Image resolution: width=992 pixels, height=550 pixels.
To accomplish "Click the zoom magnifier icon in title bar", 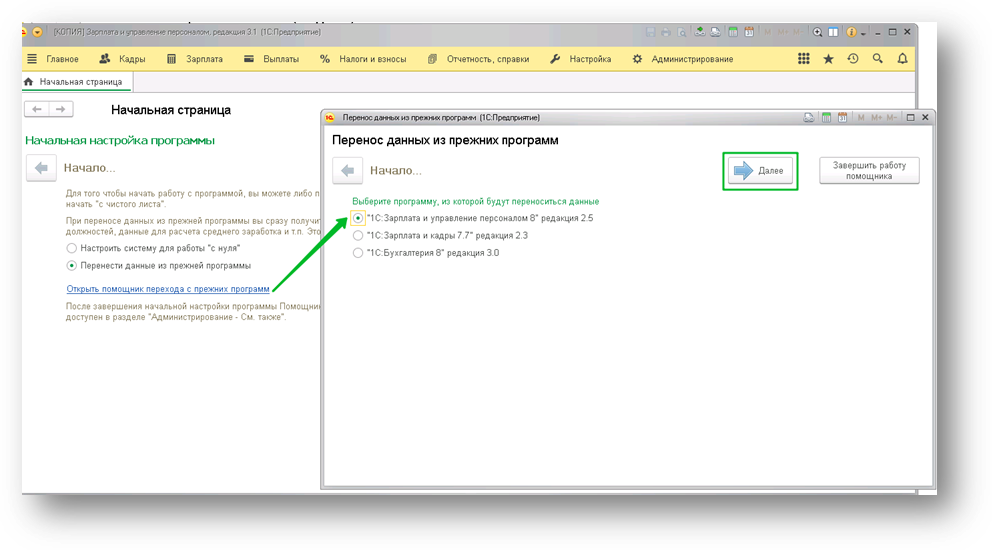I will (x=817, y=32).
